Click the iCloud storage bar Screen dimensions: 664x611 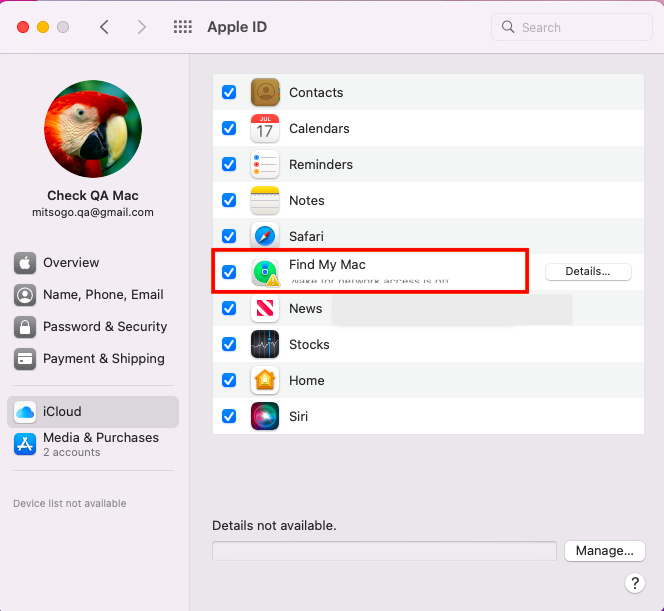click(384, 550)
